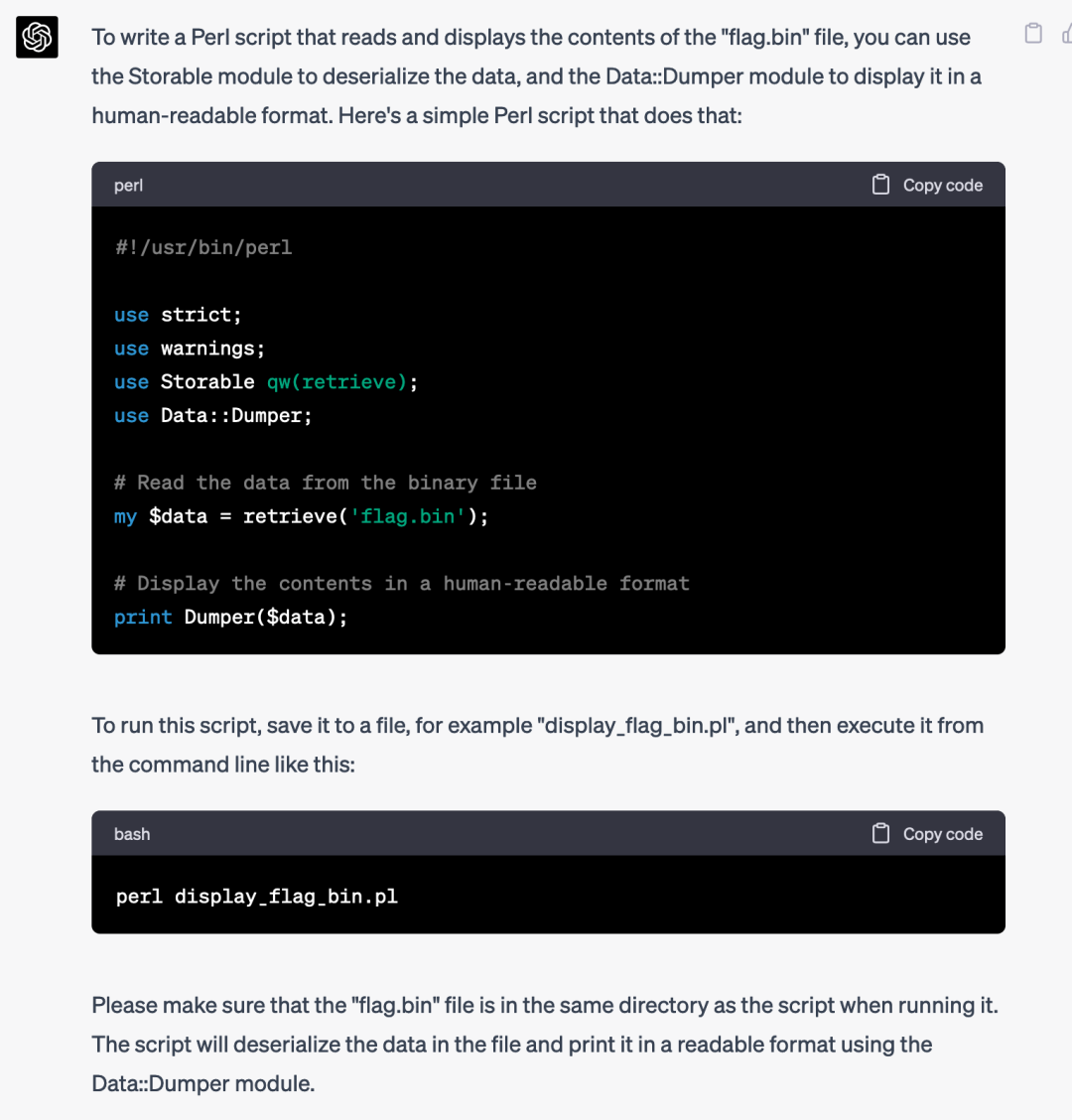Viewport: 1072px width, 1120px height.
Task: Click the clipboard icon in the perl code header
Action: [x=880, y=185]
